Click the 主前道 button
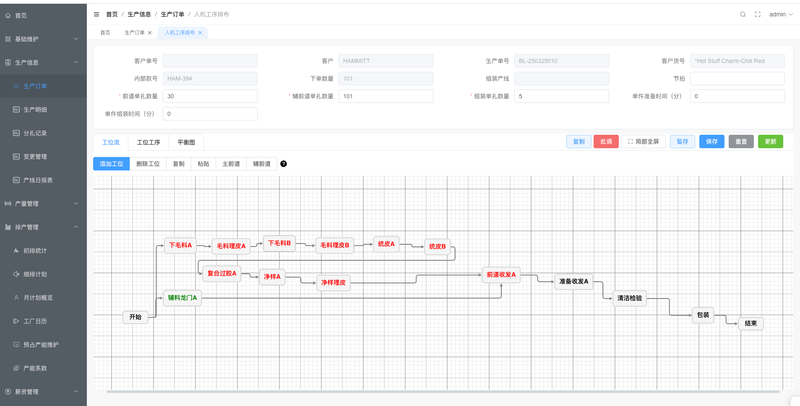Viewport: 800px width, 406px height. tap(231, 164)
